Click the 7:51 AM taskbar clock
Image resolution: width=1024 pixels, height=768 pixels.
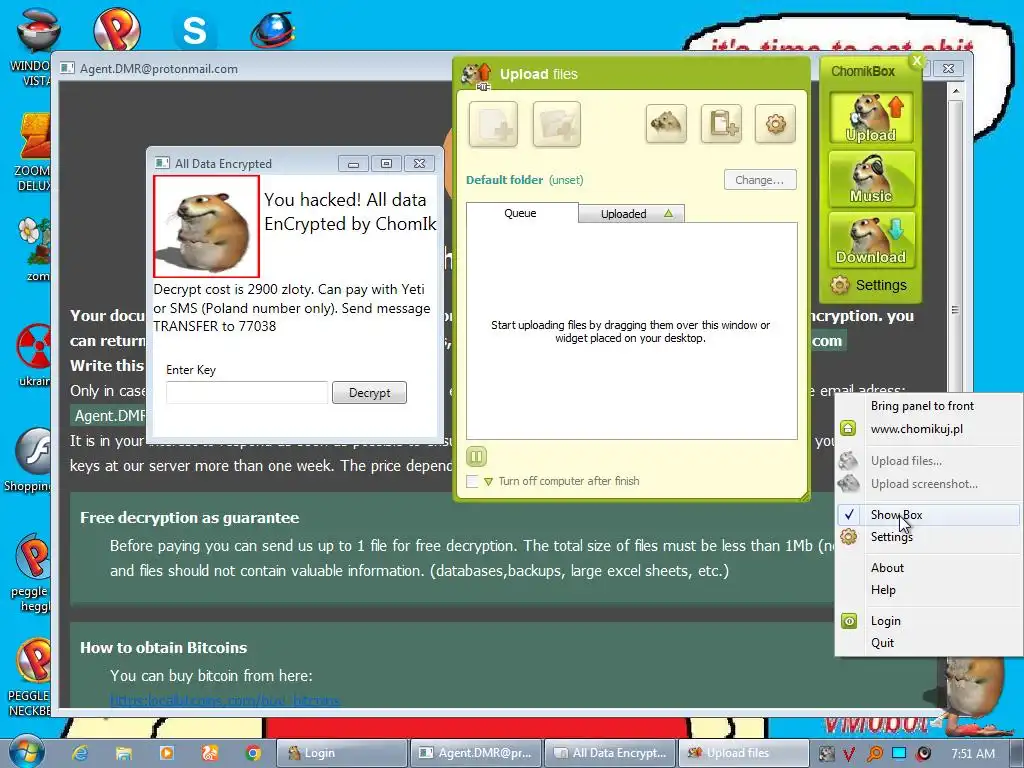[x=973, y=754]
